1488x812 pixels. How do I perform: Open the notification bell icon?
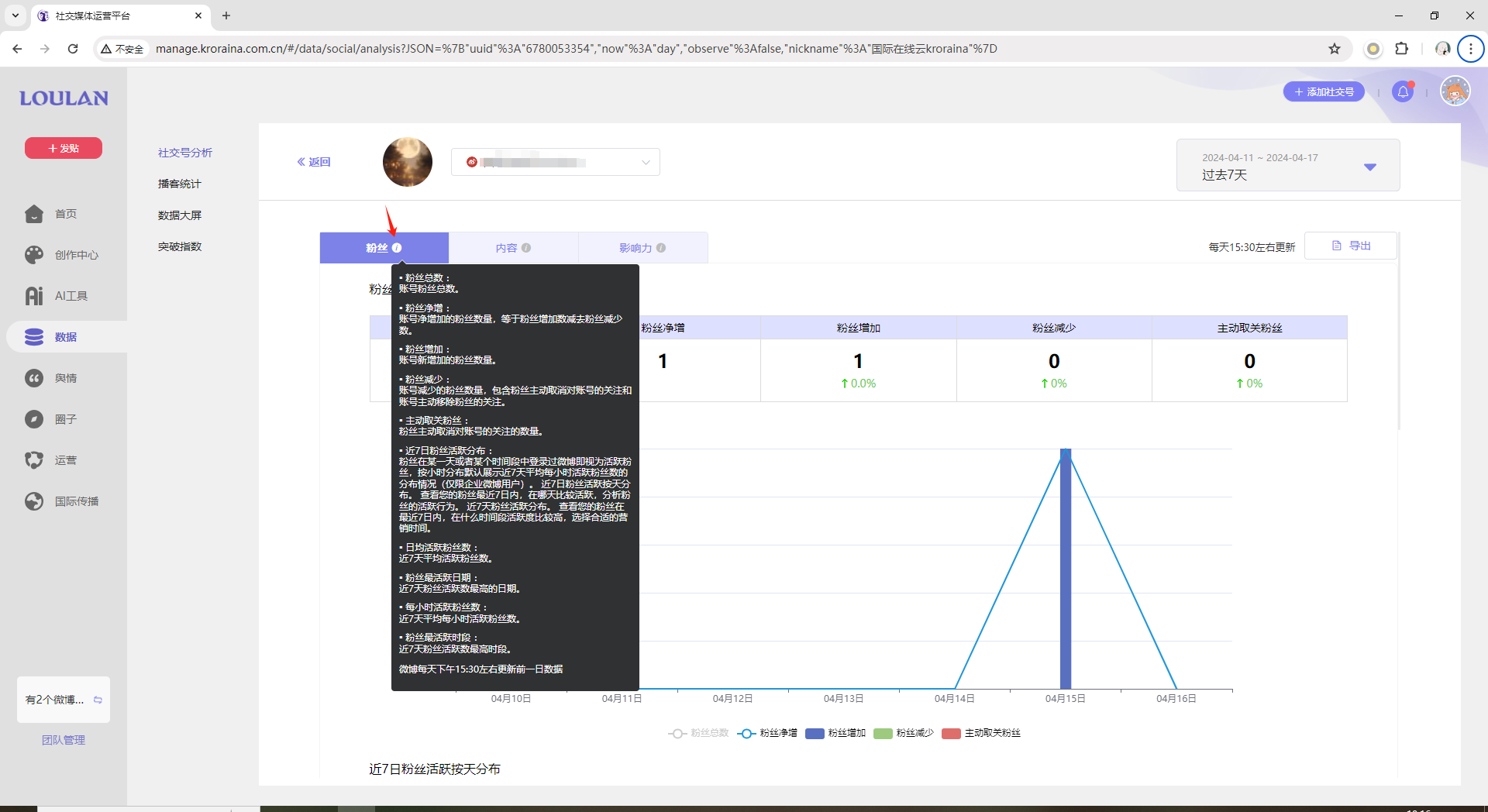(1403, 92)
